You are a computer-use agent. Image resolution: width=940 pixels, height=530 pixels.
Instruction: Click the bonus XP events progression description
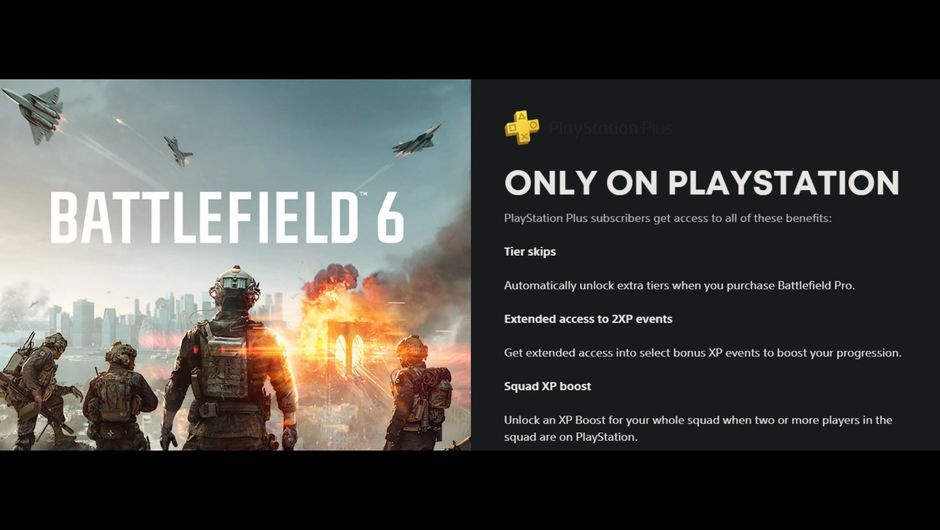[x=703, y=353]
